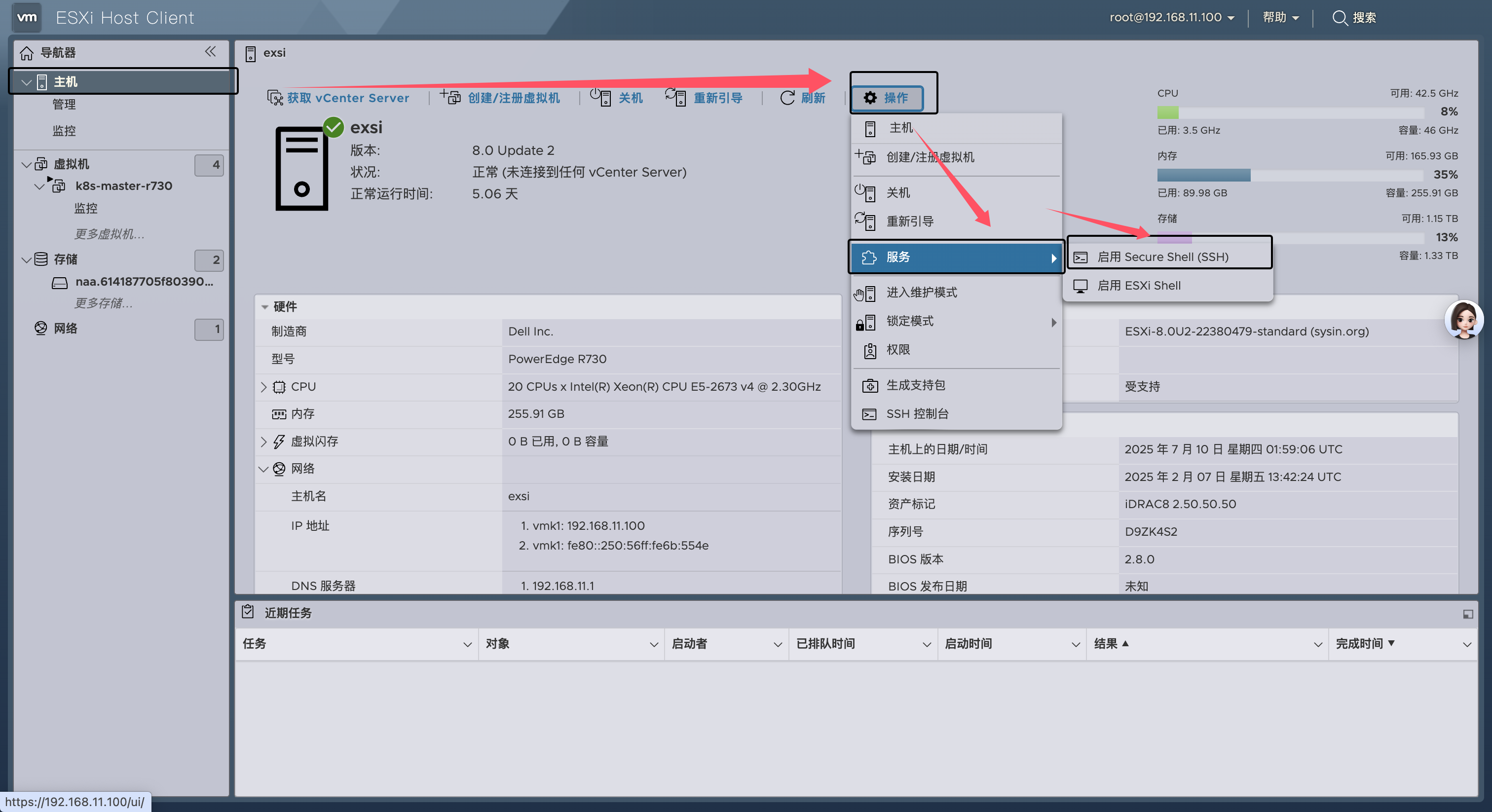Select 主机 in actions menu
The width and height of the screenshot is (1492, 812).
pyautogui.click(x=956, y=128)
